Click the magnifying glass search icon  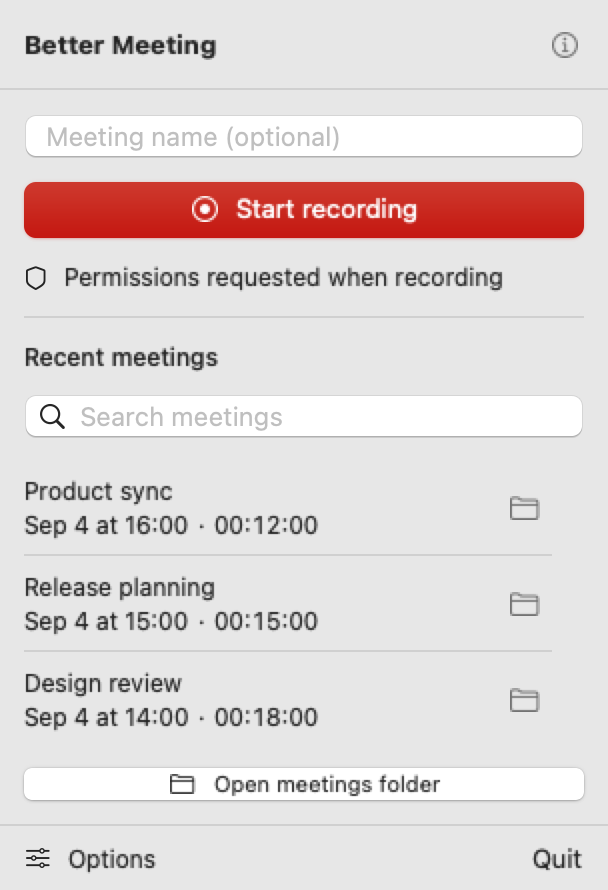[52, 417]
